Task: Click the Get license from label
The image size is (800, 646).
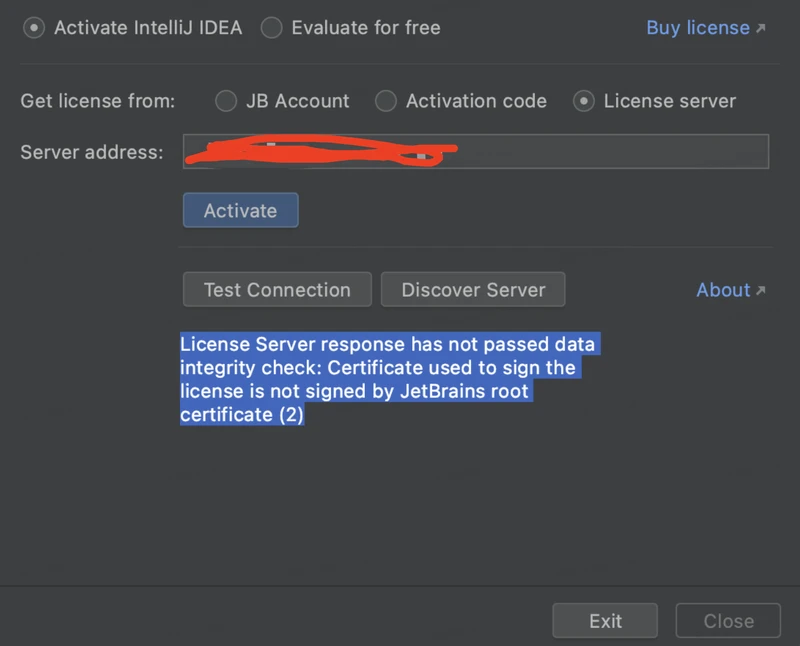Action: [98, 101]
